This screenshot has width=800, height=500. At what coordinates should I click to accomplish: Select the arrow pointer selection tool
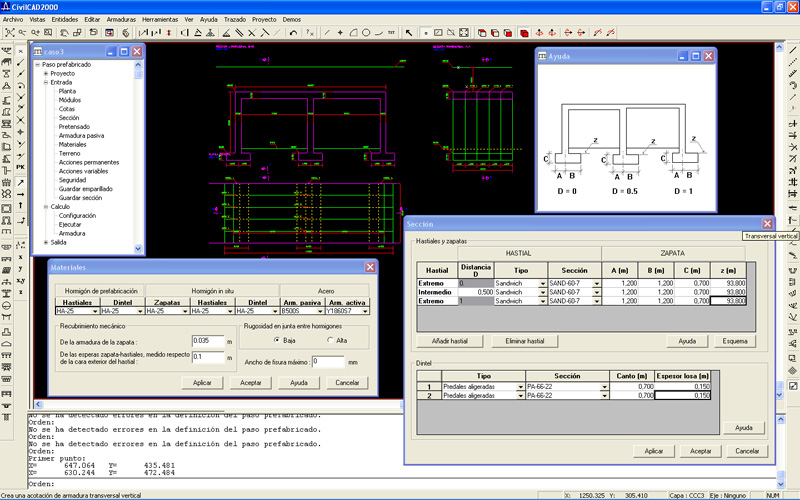pyautogui.click(x=408, y=33)
